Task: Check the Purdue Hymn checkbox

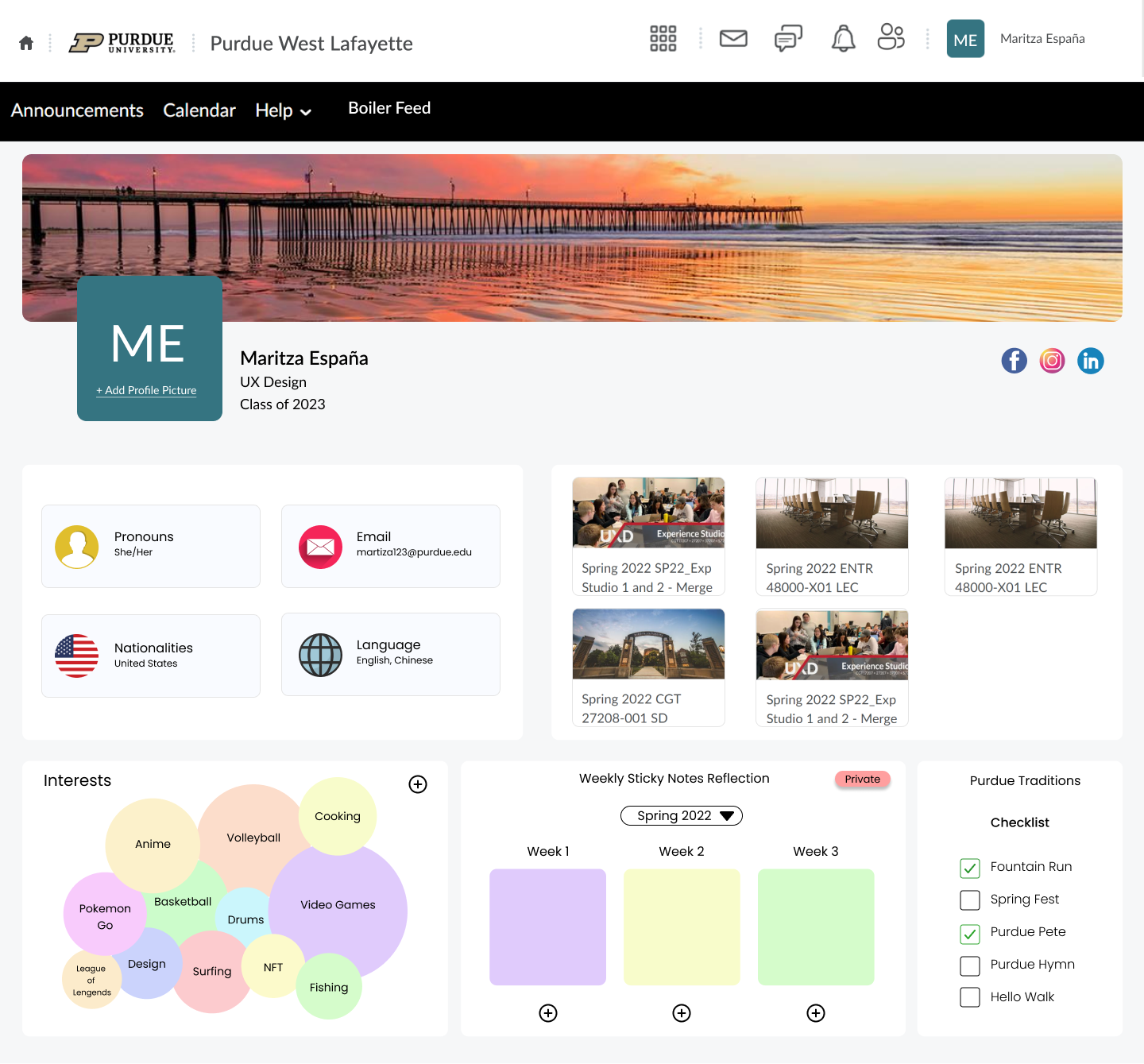Action: click(x=970, y=966)
